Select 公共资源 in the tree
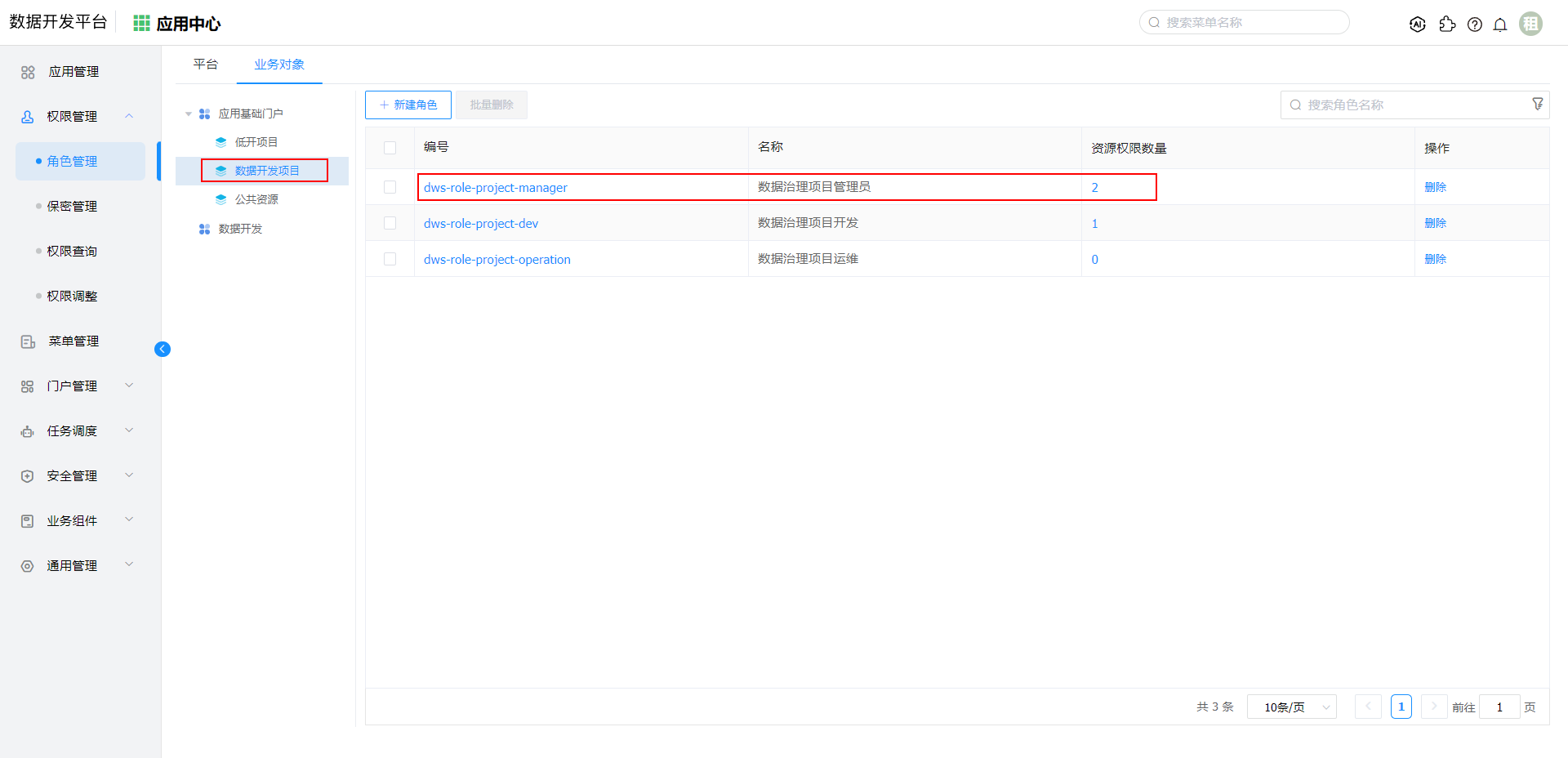The image size is (1568, 758). click(x=256, y=199)
